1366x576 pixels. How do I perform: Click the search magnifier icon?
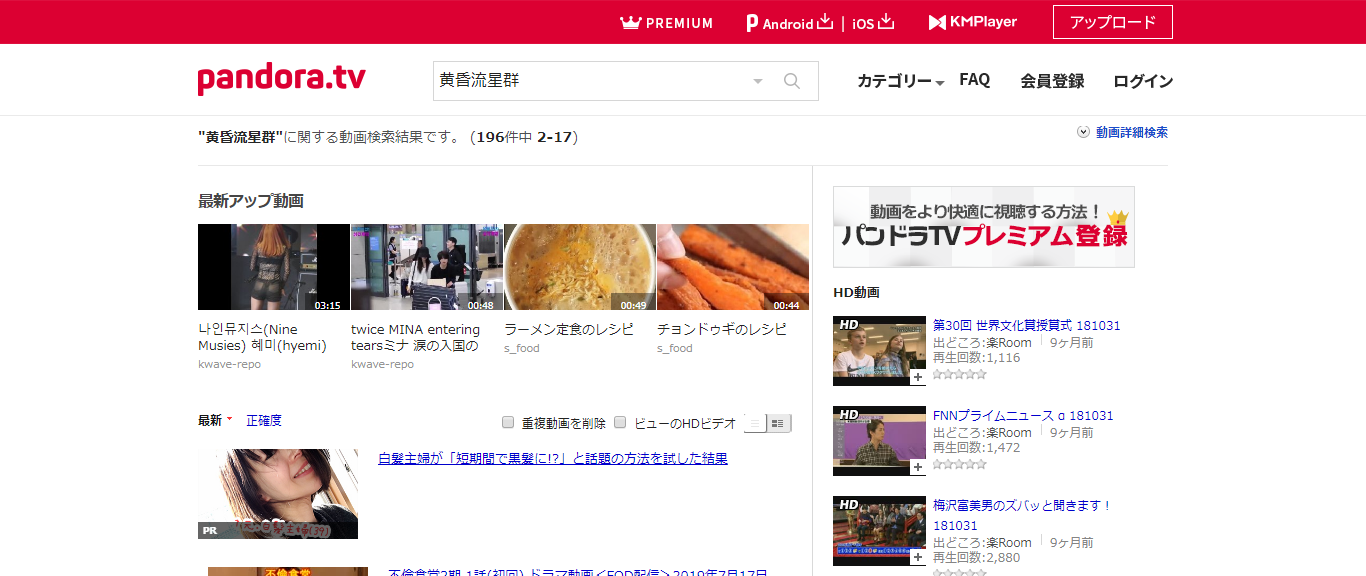click(x=792, y=81)
